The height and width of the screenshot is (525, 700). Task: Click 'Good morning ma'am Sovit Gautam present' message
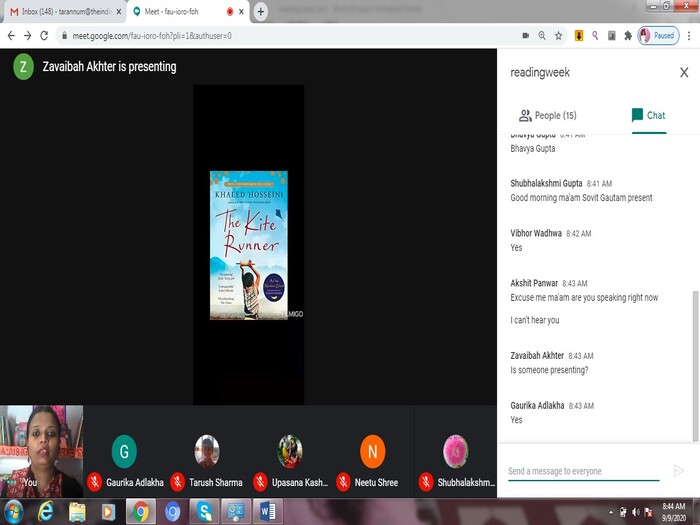tap(581, 198)
